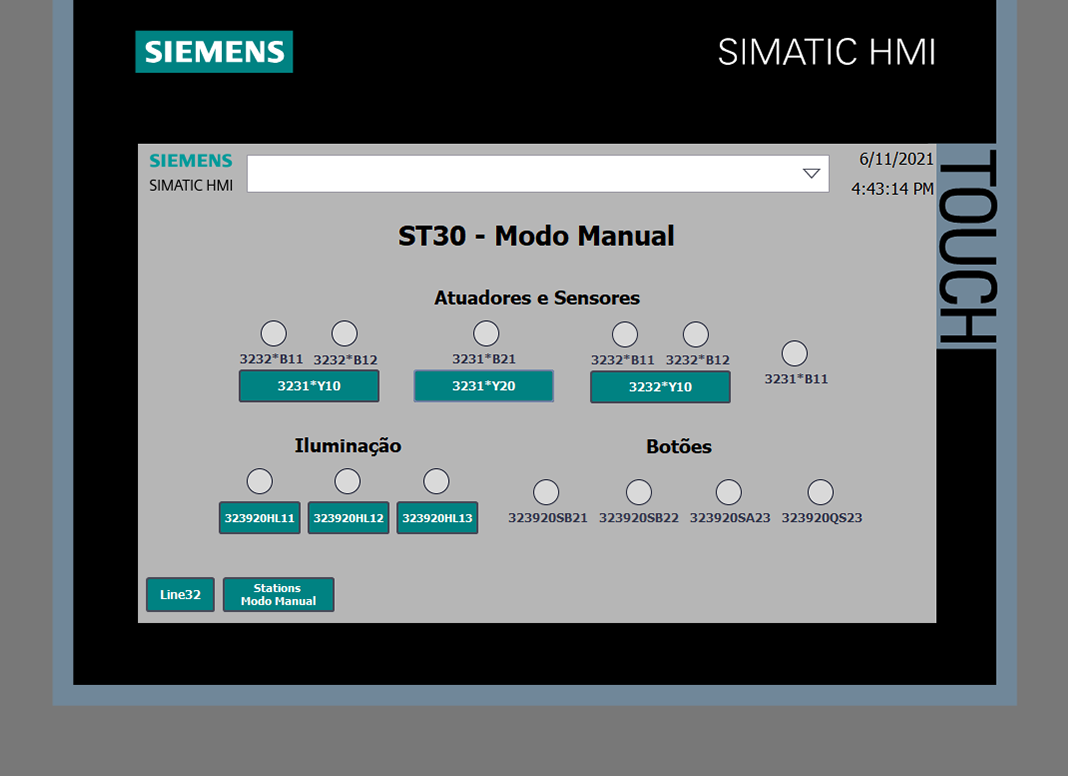Go to the Line32 screen
The height and width of the screenshot is (776, 1068).
pyautogui.click(x=180, y=595)
